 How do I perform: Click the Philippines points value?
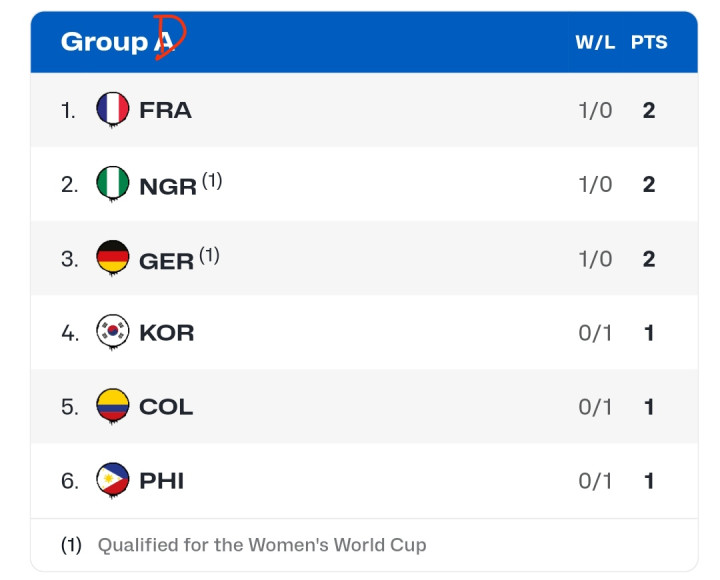tap(649, 481)
